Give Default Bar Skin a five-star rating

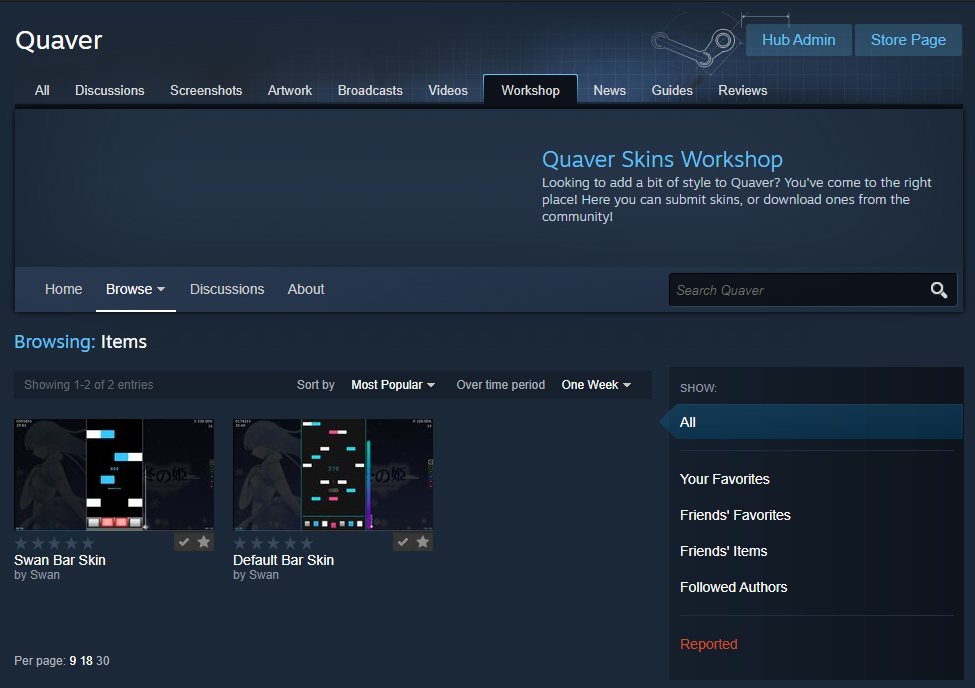click(305, 545)
